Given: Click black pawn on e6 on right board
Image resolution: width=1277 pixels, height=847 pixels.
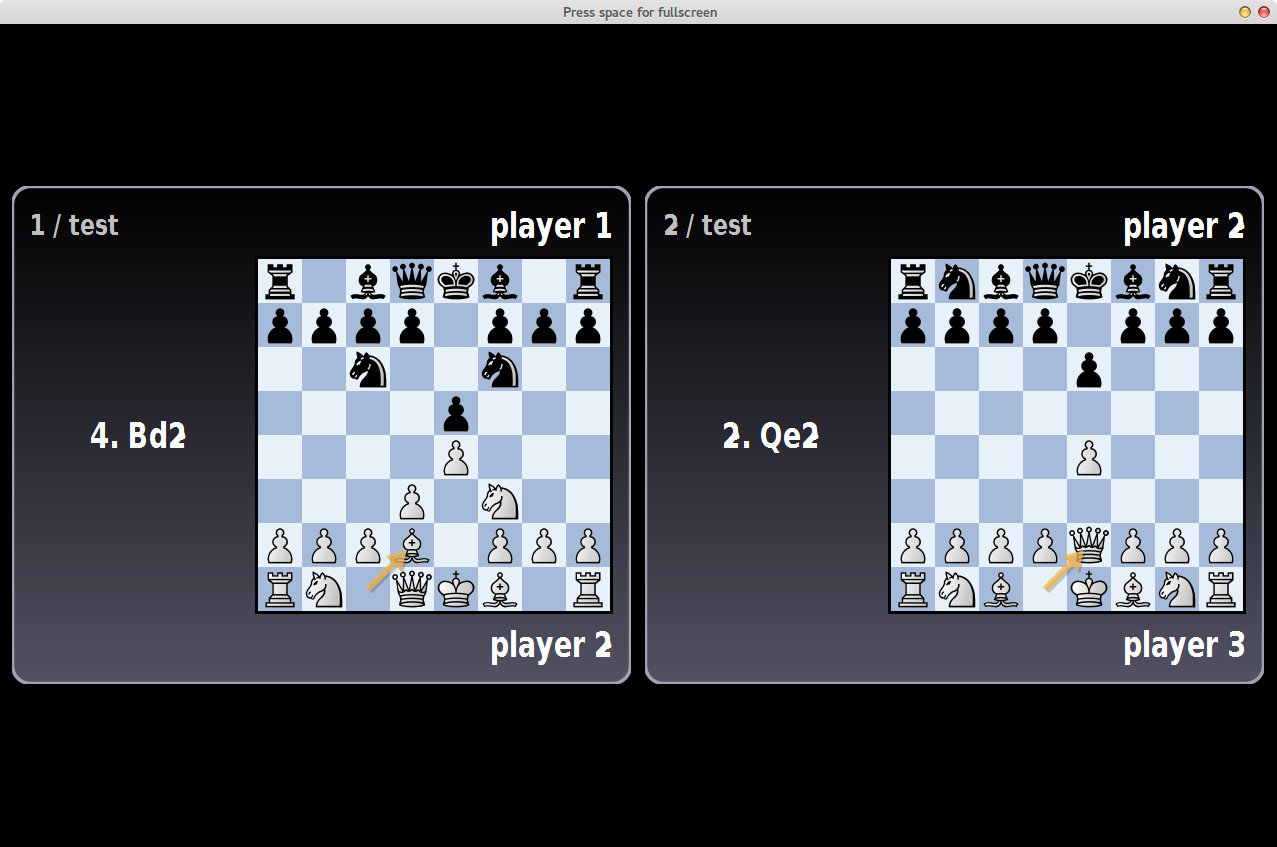Looking at the screenshot, I should click(1088, 369).
